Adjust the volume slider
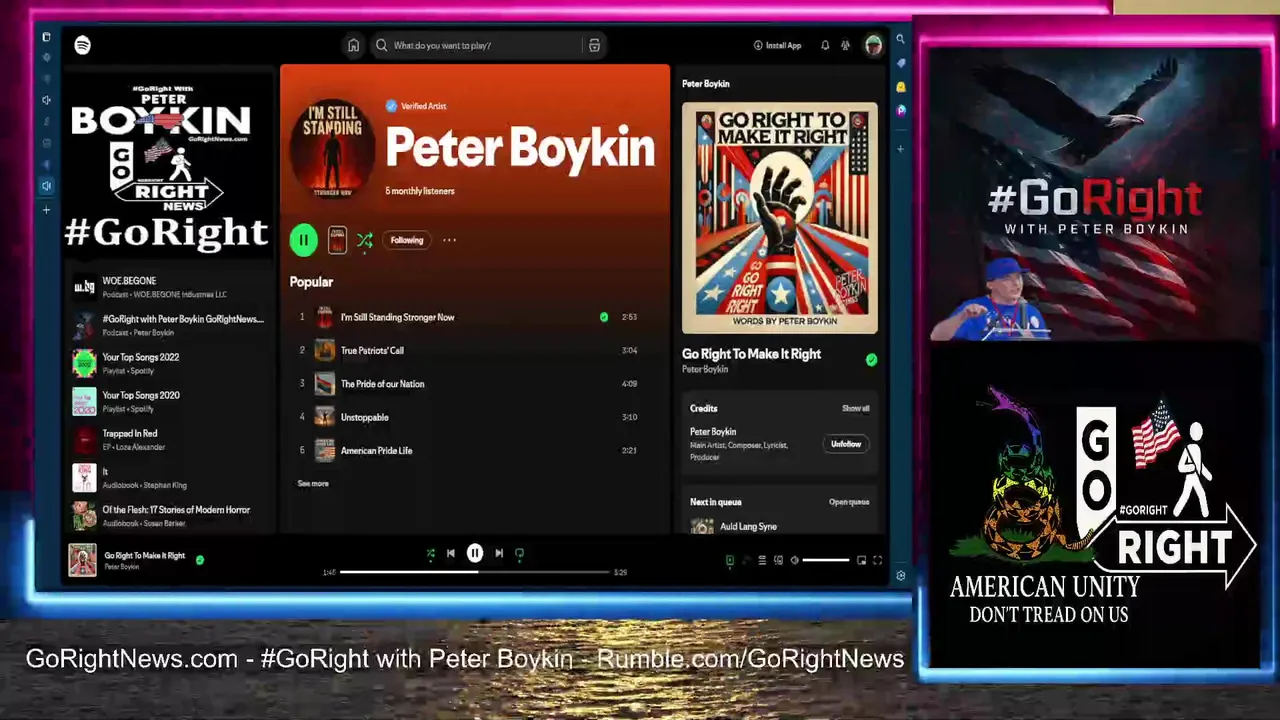 click(826, 561)
